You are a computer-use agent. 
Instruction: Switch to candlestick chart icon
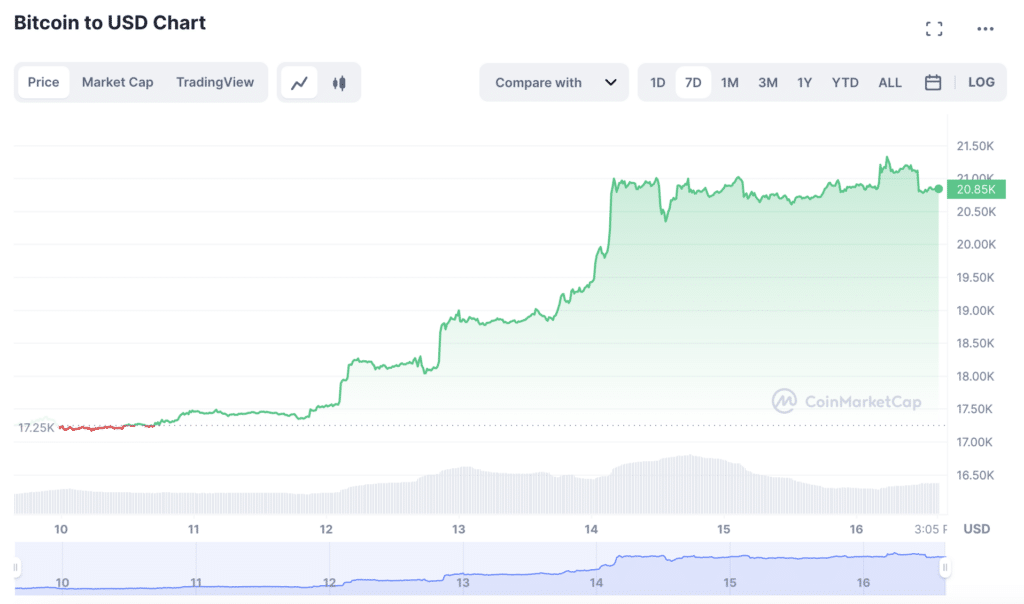click(339, 83)
